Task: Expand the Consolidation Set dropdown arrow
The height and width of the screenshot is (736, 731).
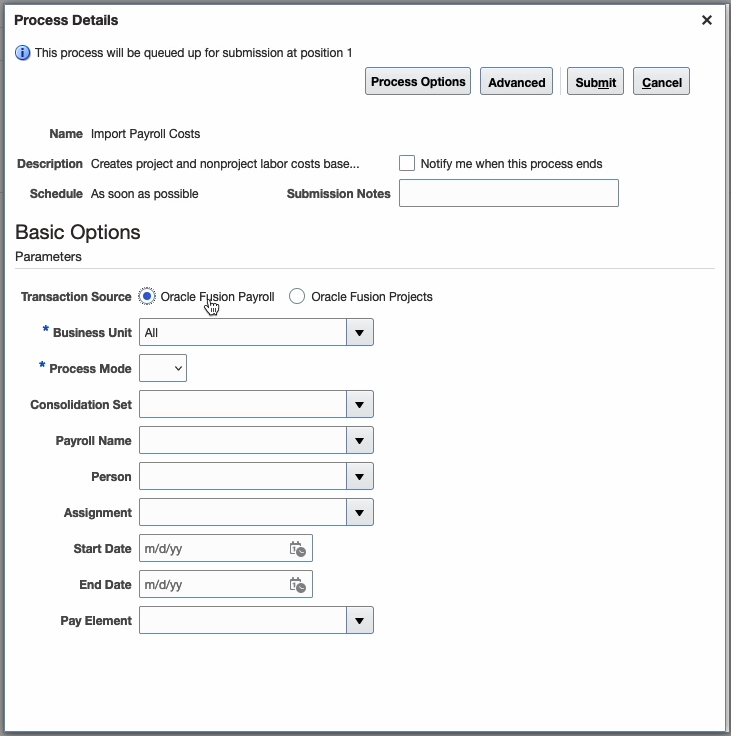Action: click(x=360, y=405)
